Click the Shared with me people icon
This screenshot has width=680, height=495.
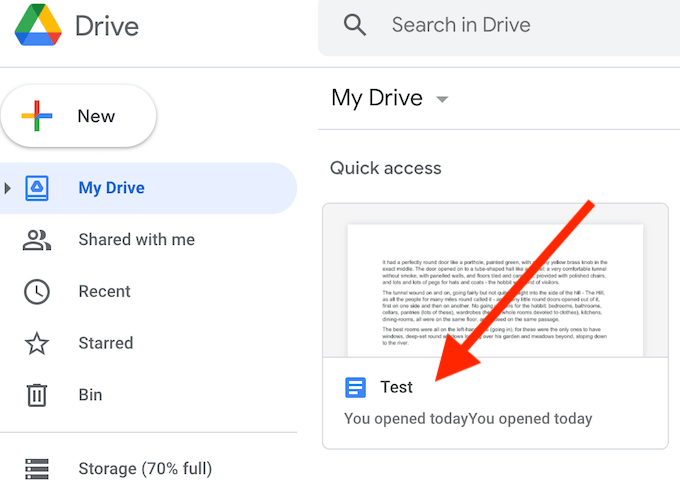37,240
